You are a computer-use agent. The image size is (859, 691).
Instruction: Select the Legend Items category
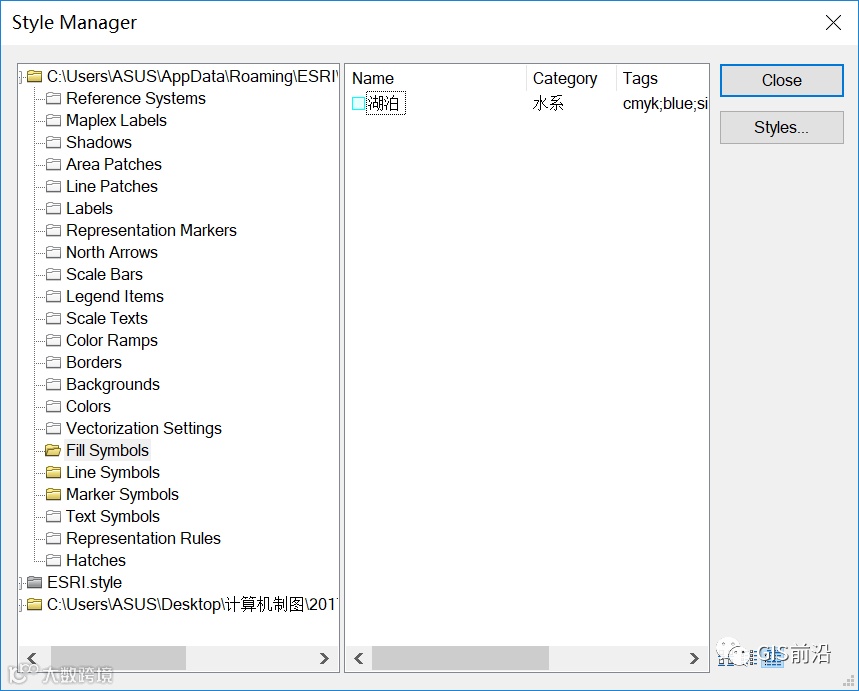[x=115, y=296]
